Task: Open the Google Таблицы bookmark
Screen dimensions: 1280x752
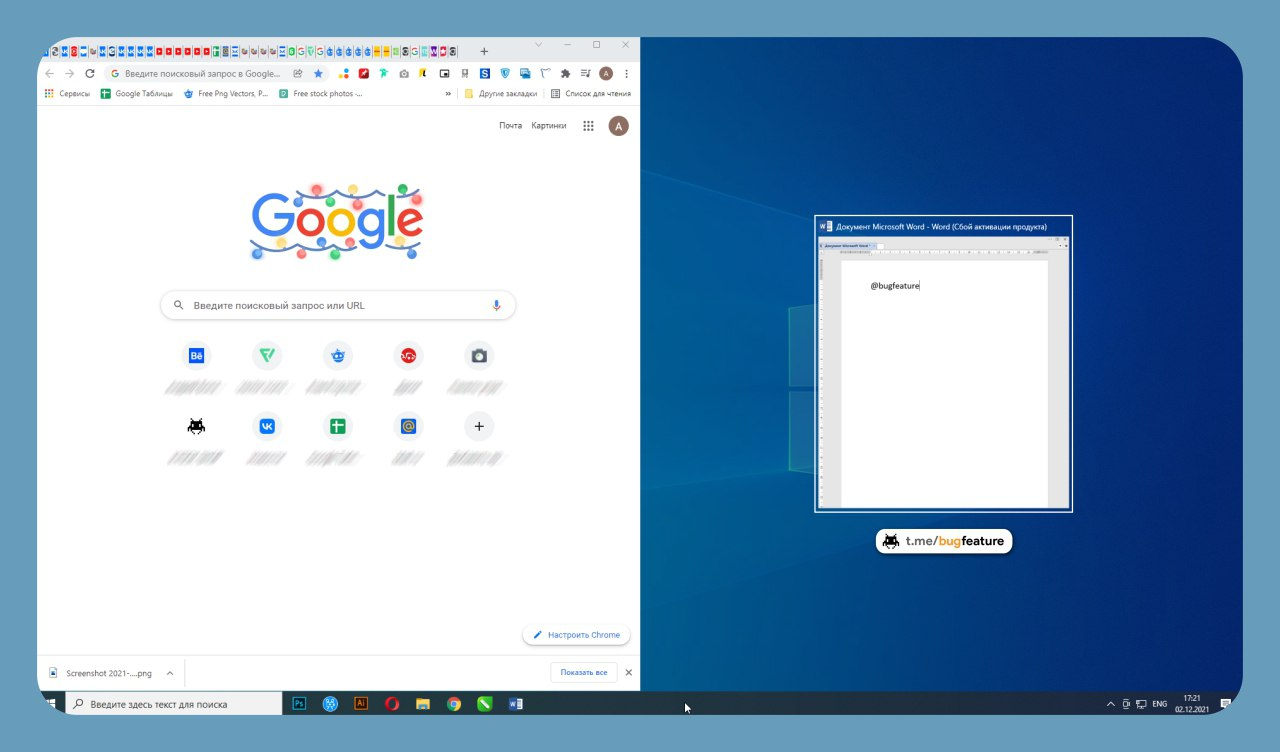Action: (137, 94)
